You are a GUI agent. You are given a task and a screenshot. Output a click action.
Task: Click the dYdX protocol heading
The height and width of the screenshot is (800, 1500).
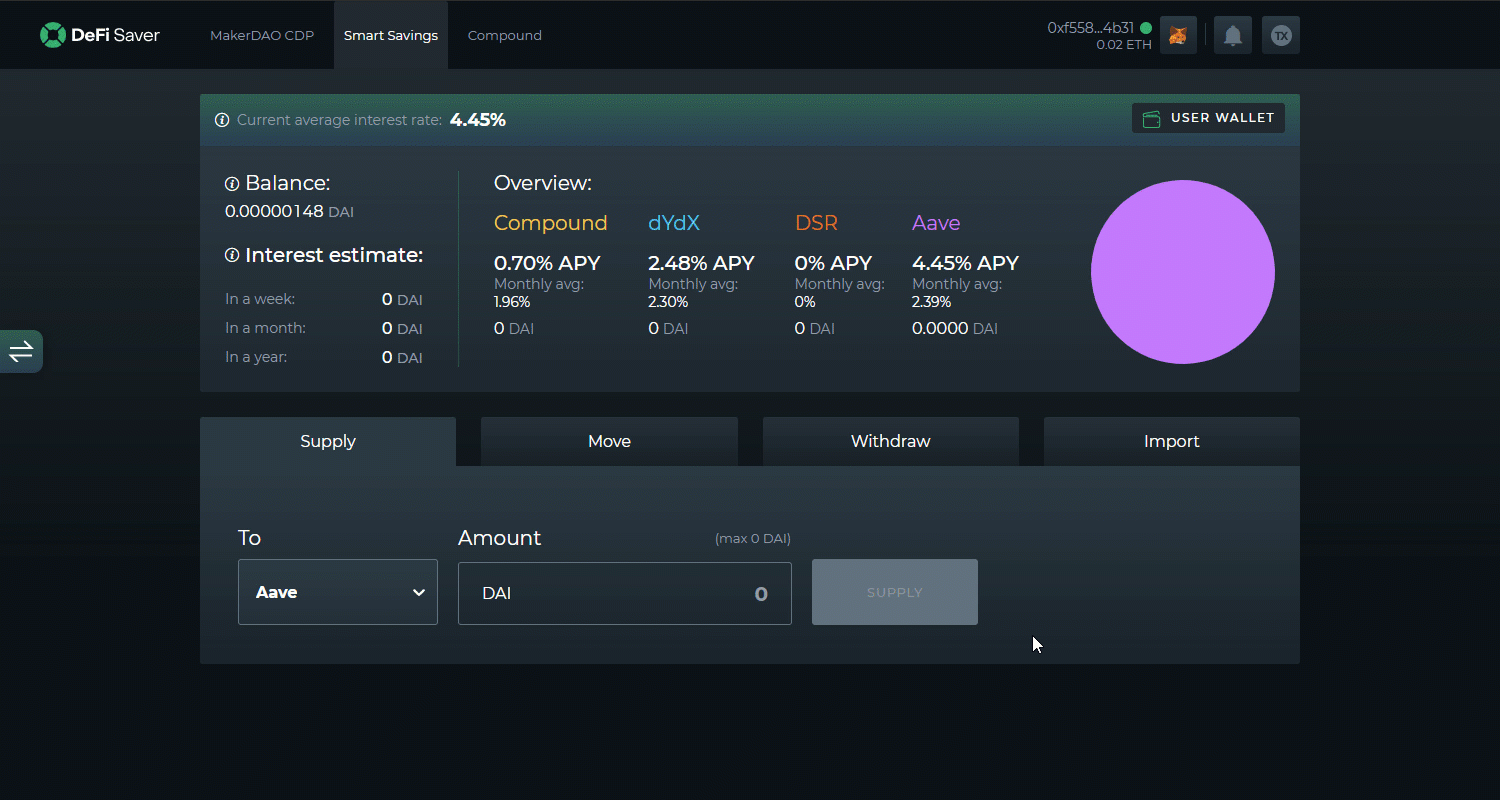pyautogui.click(x=674, y=223)
